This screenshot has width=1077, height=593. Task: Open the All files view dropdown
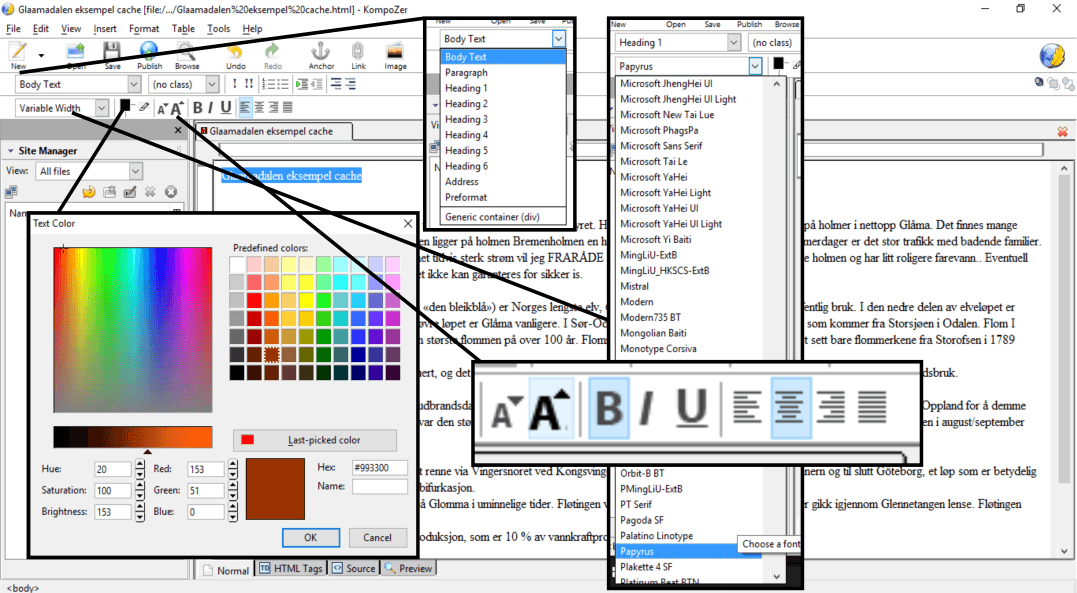coord(89,171)
